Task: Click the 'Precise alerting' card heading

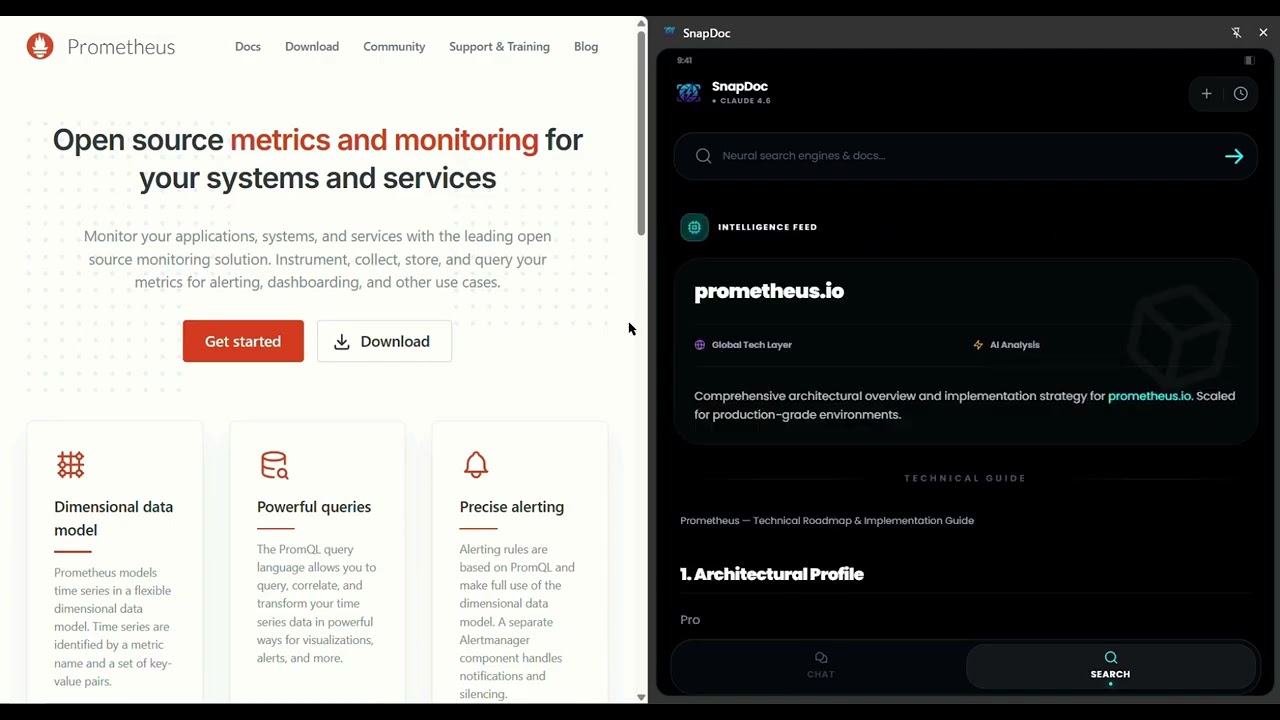Action: coord(512,507)
